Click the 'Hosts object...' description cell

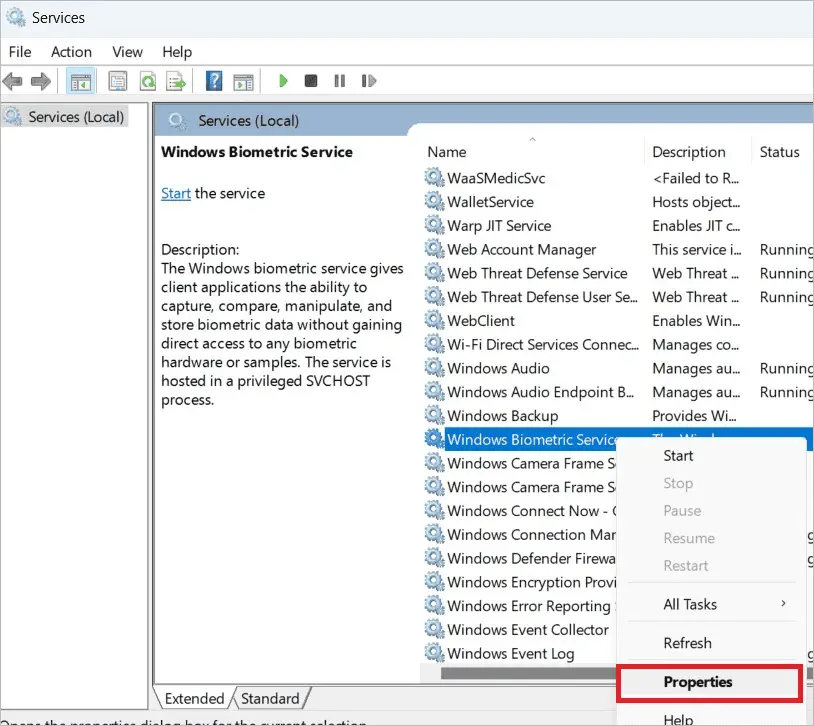tap(696, 202)
